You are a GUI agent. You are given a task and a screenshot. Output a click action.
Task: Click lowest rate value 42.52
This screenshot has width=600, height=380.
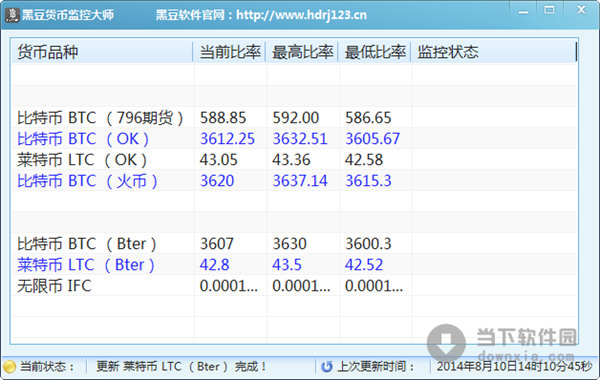[364, 264]
